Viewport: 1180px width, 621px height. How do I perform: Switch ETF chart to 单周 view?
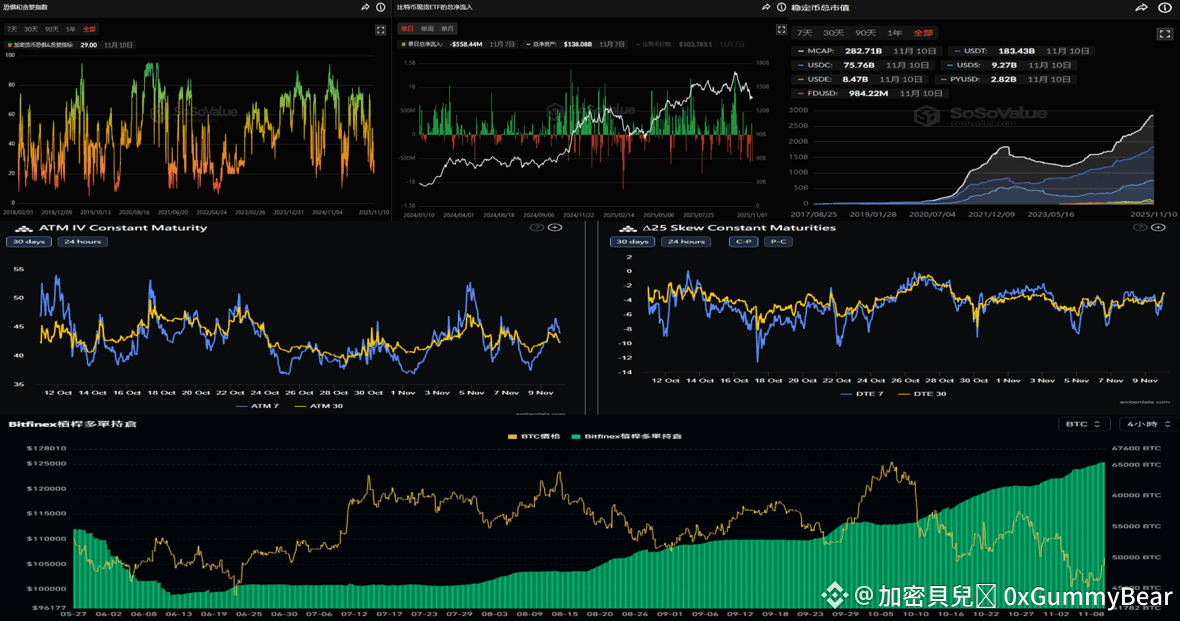[x=427, y=29]
